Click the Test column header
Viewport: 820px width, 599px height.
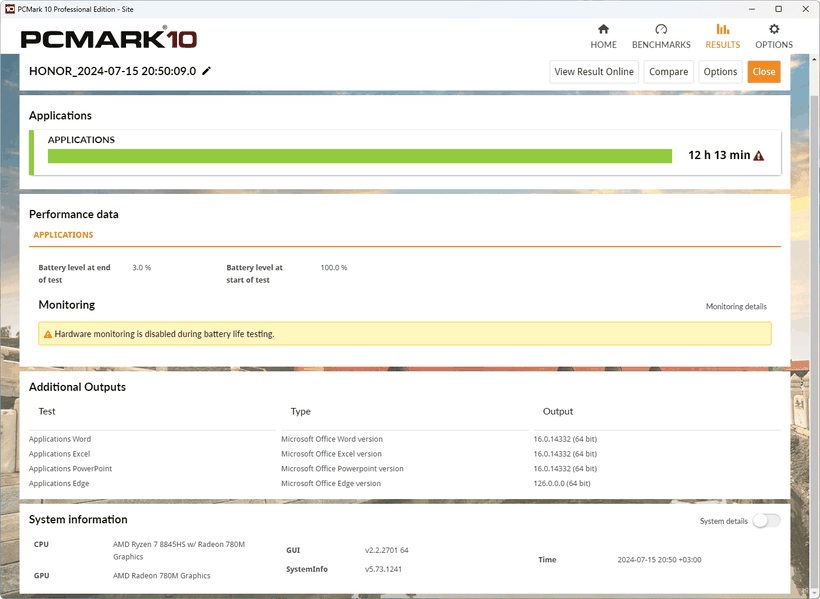(47, 412)
